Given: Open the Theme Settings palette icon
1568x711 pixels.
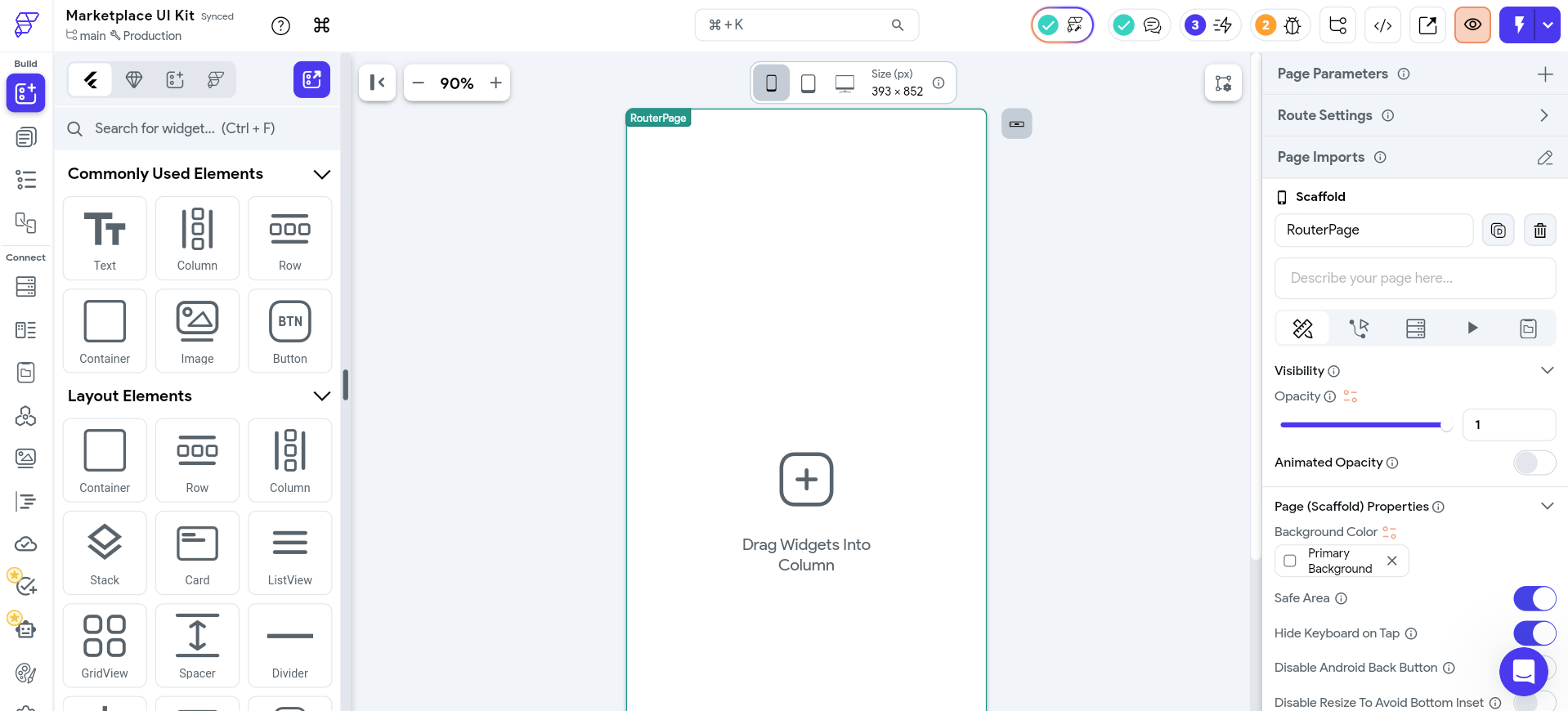Looking at the screenshot, I should [25, 673].
